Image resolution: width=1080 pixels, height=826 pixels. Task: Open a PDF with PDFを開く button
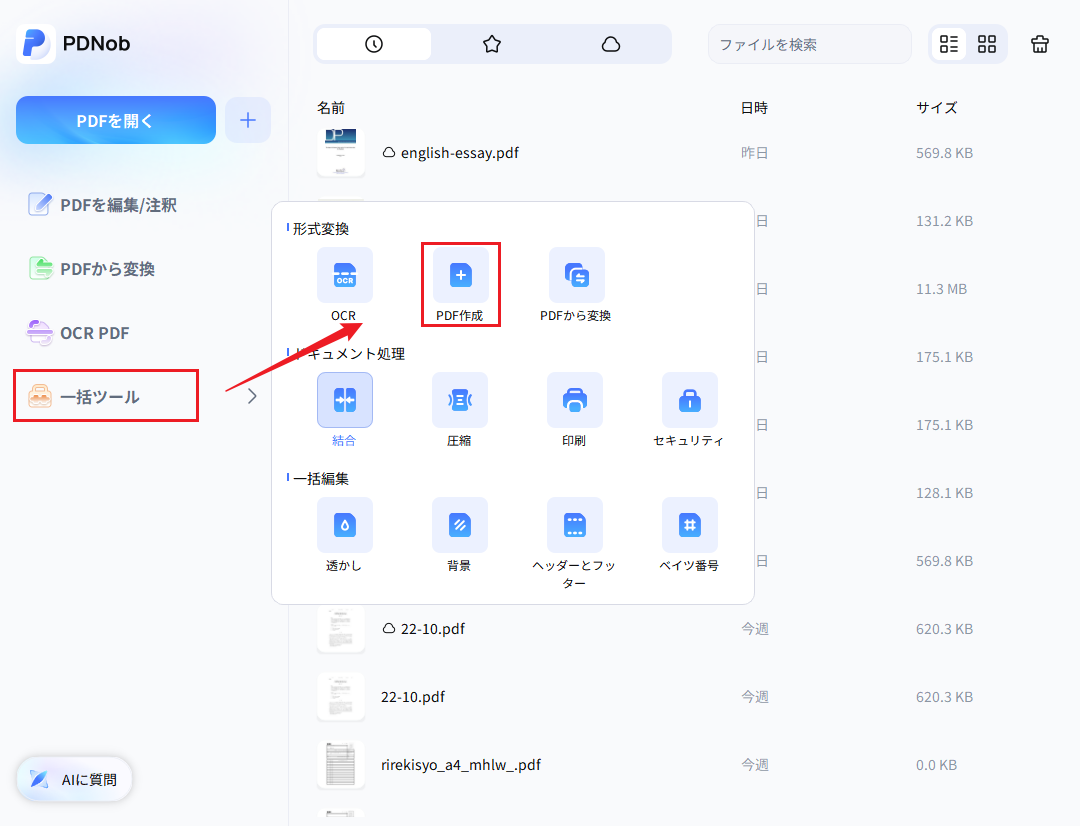pos(116,121)
